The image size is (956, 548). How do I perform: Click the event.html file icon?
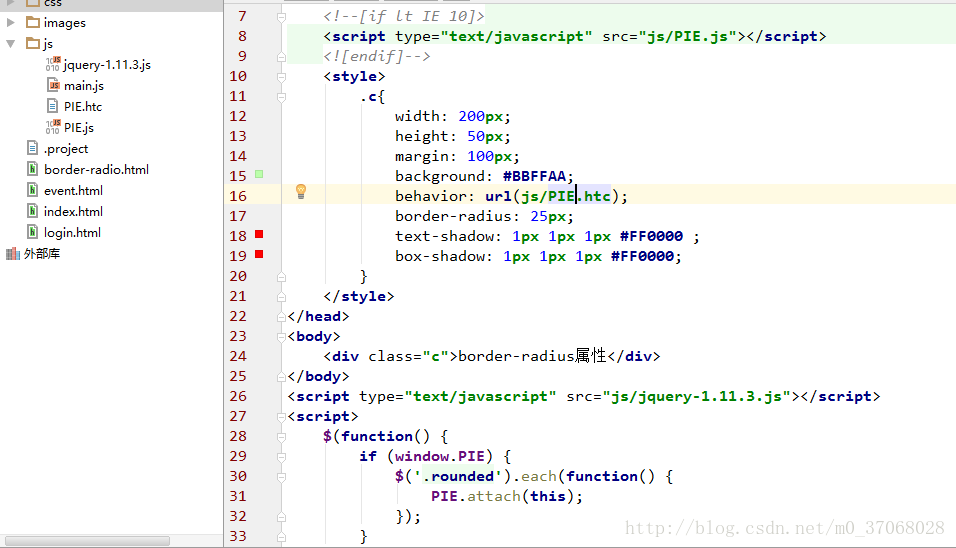tap(33, 190)
